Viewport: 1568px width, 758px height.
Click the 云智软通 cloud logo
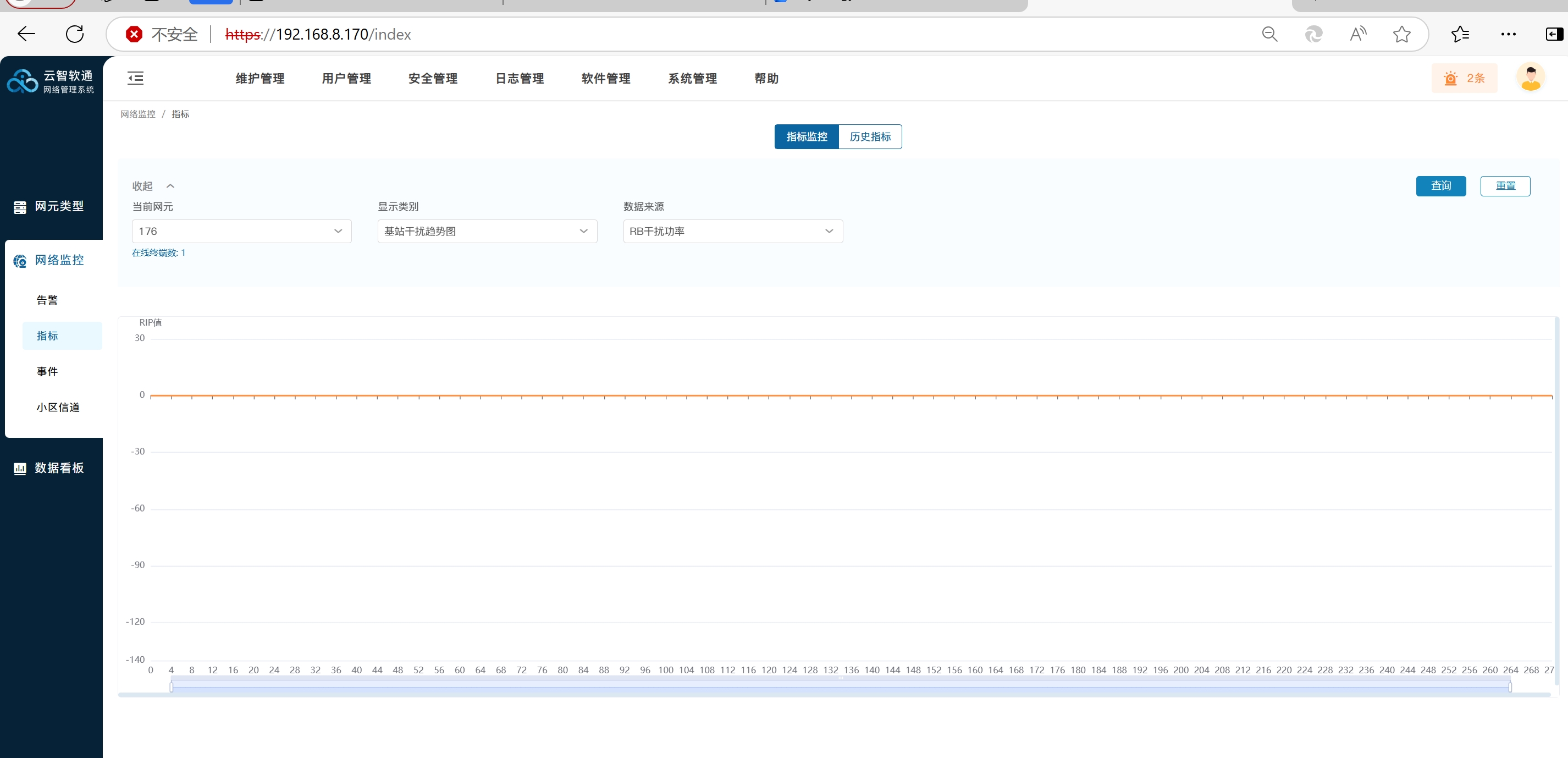(23, 80)
